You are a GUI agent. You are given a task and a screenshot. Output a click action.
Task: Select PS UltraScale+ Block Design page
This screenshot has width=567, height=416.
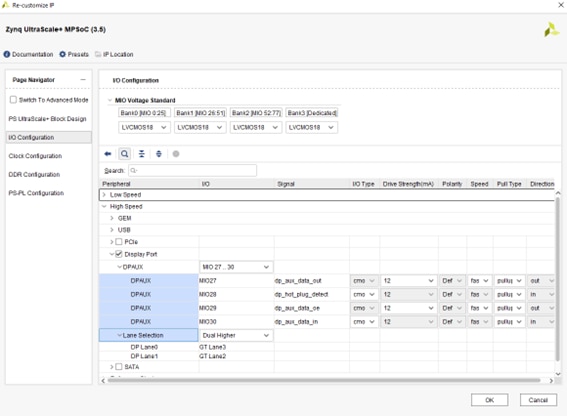pos(47,119)
